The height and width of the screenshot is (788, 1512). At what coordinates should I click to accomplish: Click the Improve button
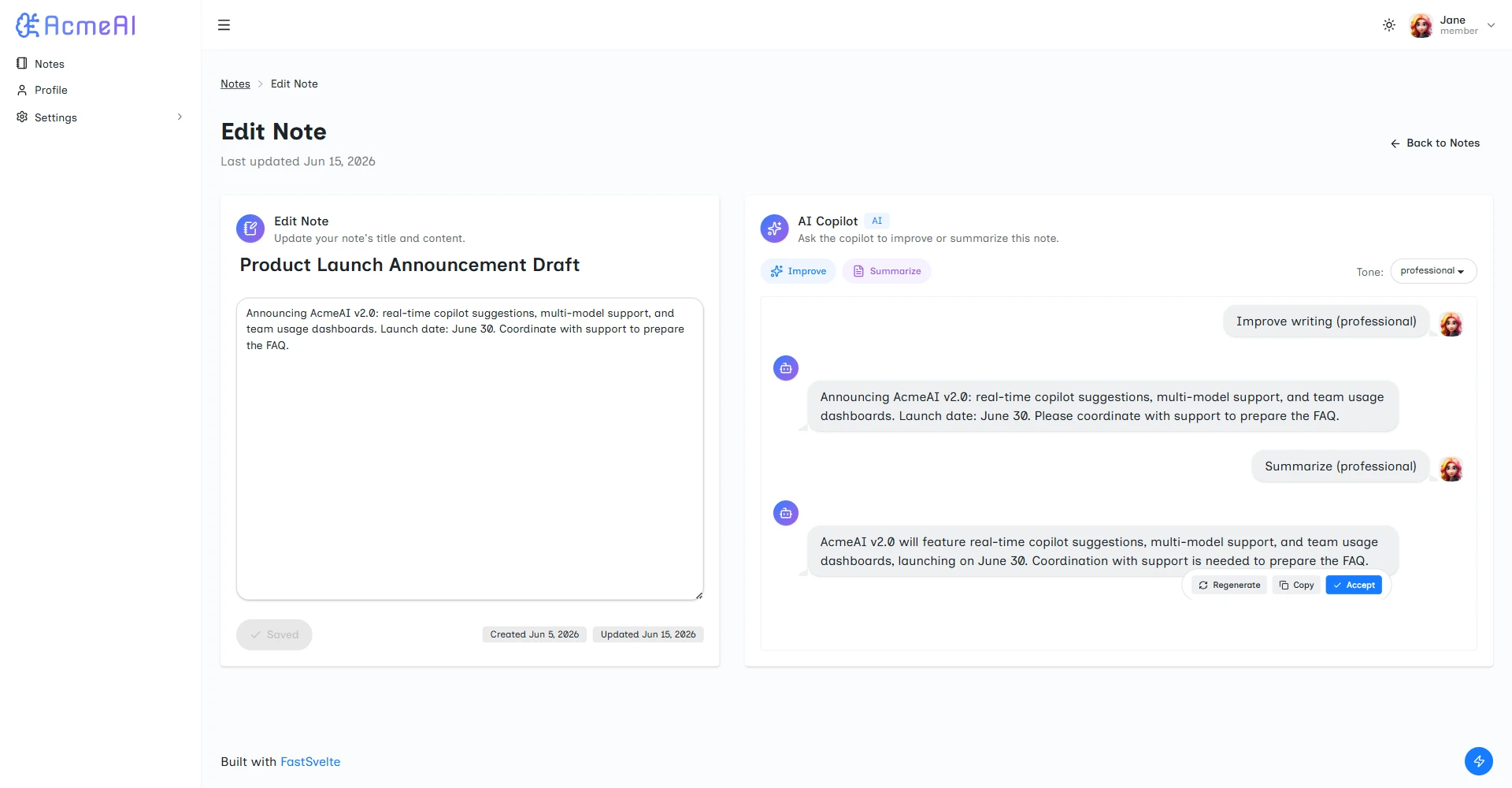click(x=798, y=271)
